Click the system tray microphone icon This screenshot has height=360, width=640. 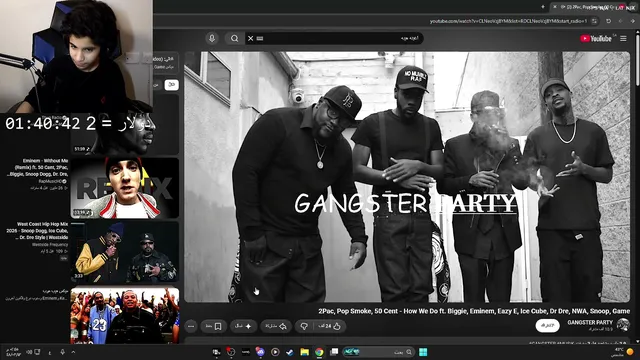62,352
